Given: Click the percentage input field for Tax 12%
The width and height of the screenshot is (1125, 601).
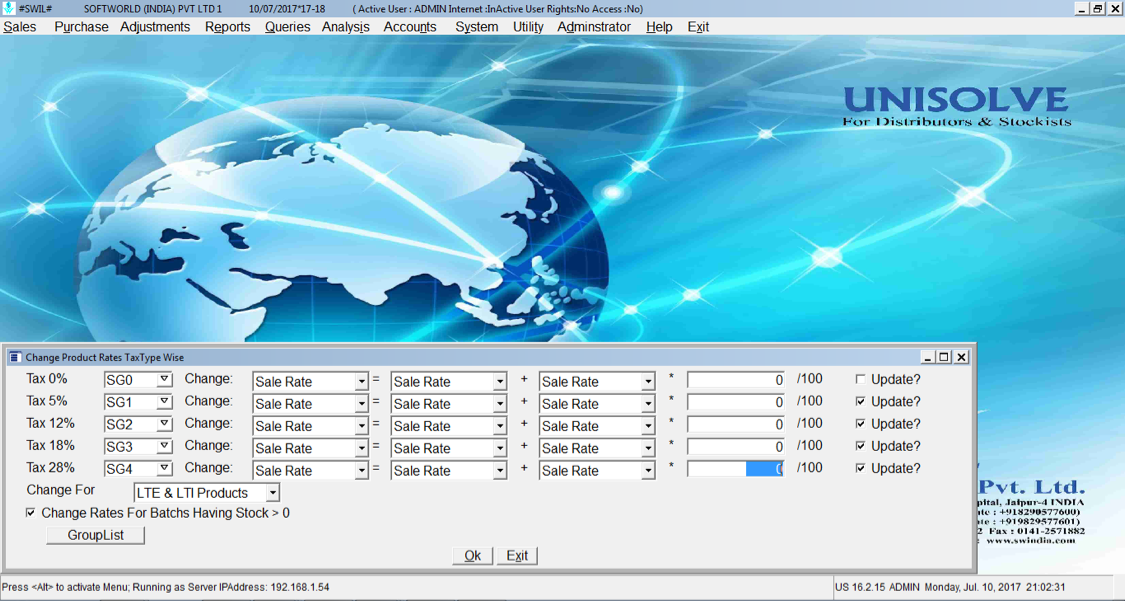Looking at the screenshot, I should pos(736,425).
